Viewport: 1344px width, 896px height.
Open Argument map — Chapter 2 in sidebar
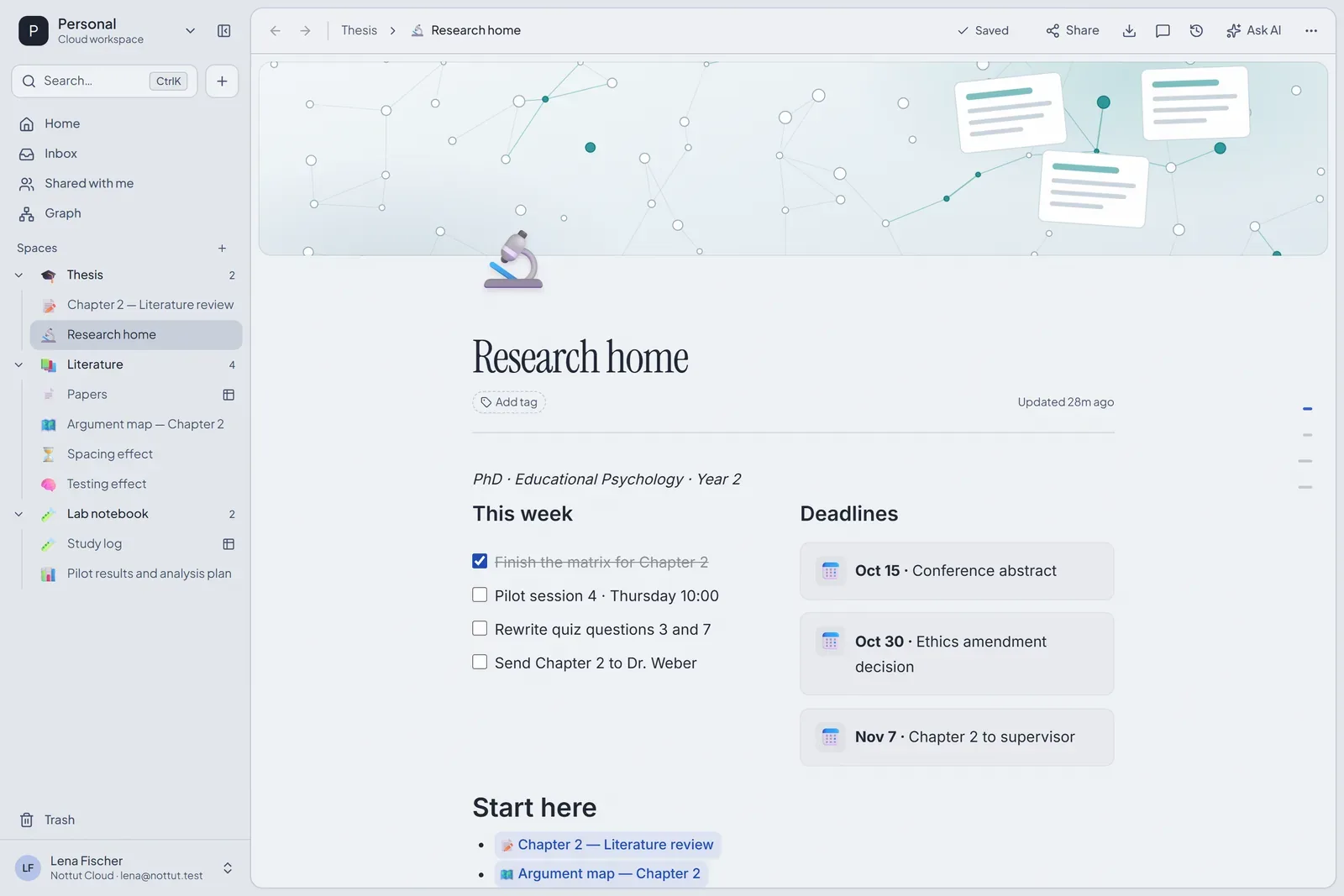pos(136,425)
